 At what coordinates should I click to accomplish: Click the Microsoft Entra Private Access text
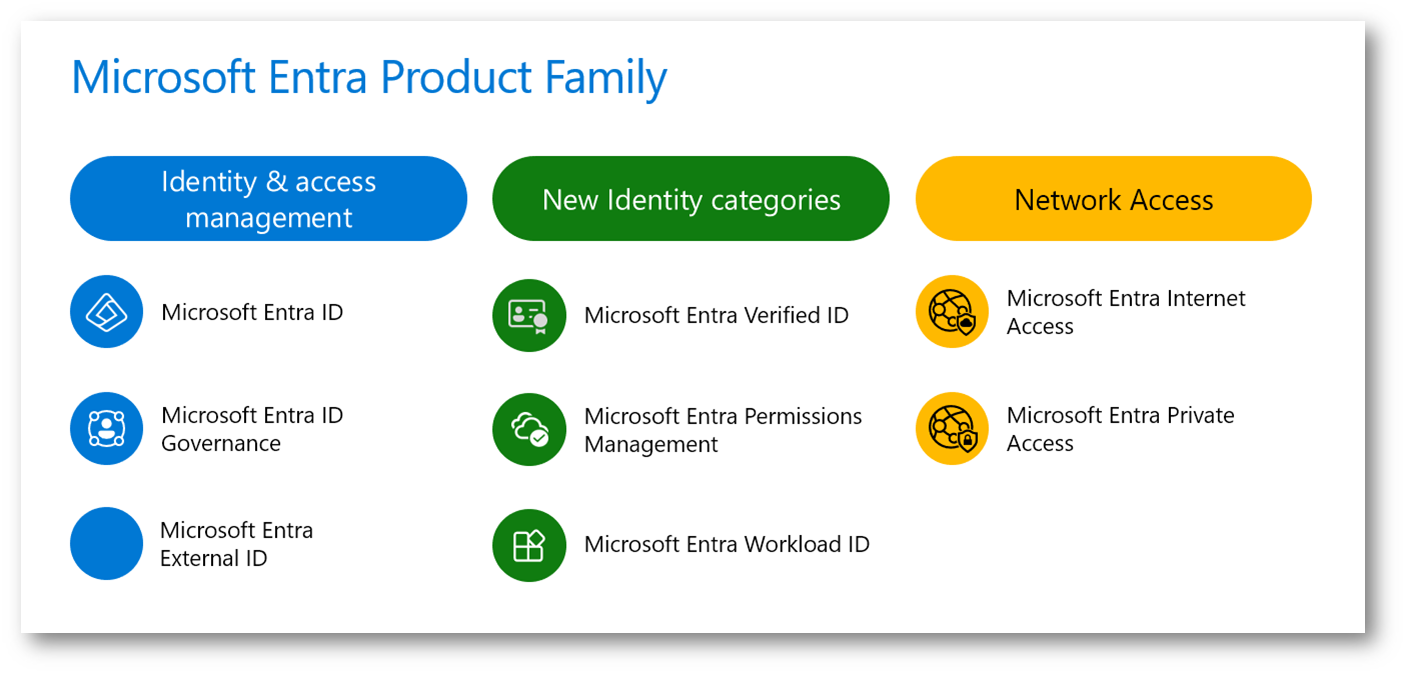pyautogui.click(x=1120, y=429)
